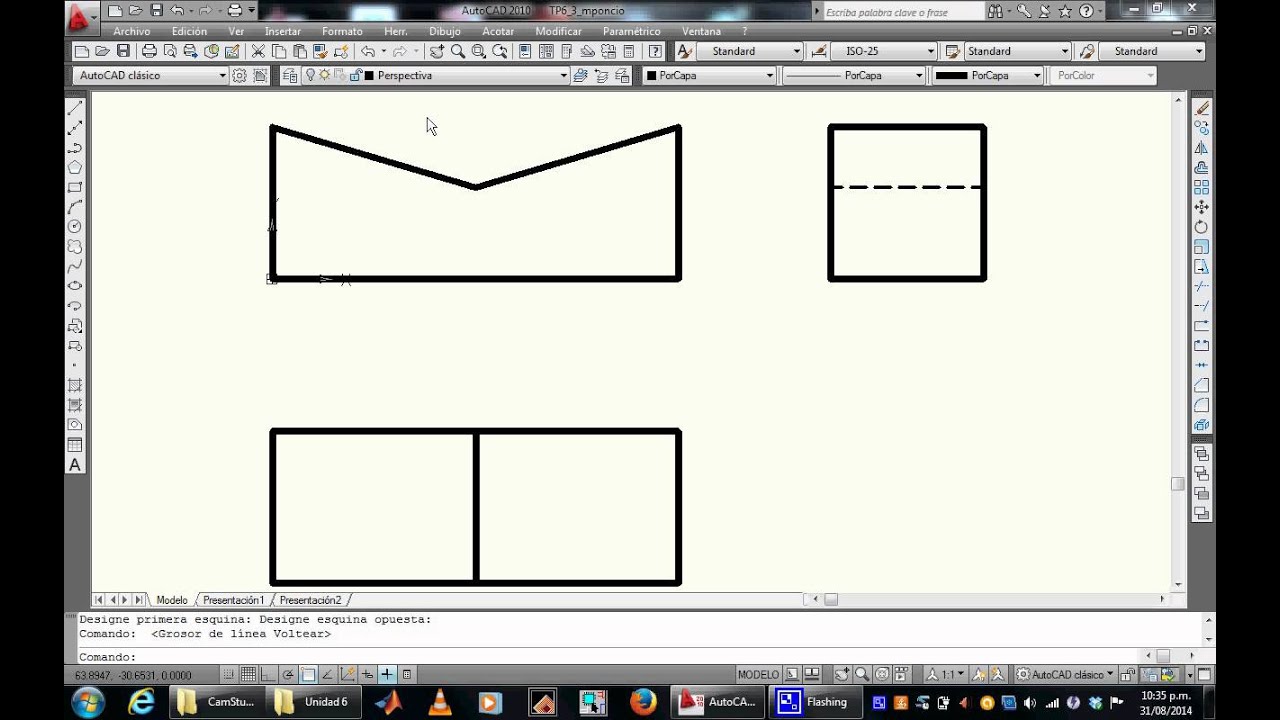This screenshot has width=1280, height=720.
Task: Select the Polygon draw tool
Action: point(75,168)
